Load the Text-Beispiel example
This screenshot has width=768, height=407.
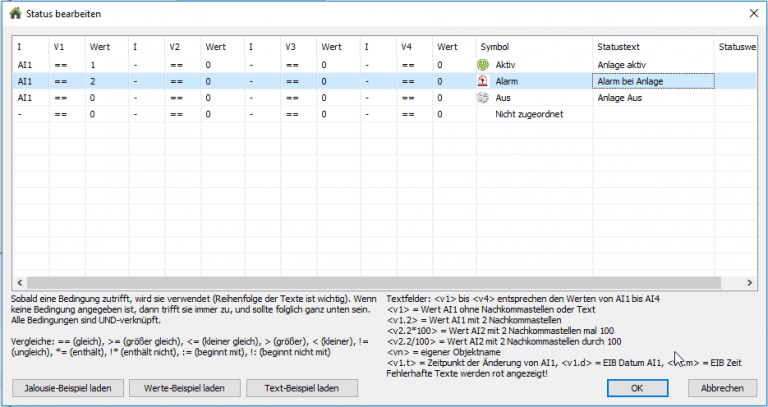tap(301, 388)
